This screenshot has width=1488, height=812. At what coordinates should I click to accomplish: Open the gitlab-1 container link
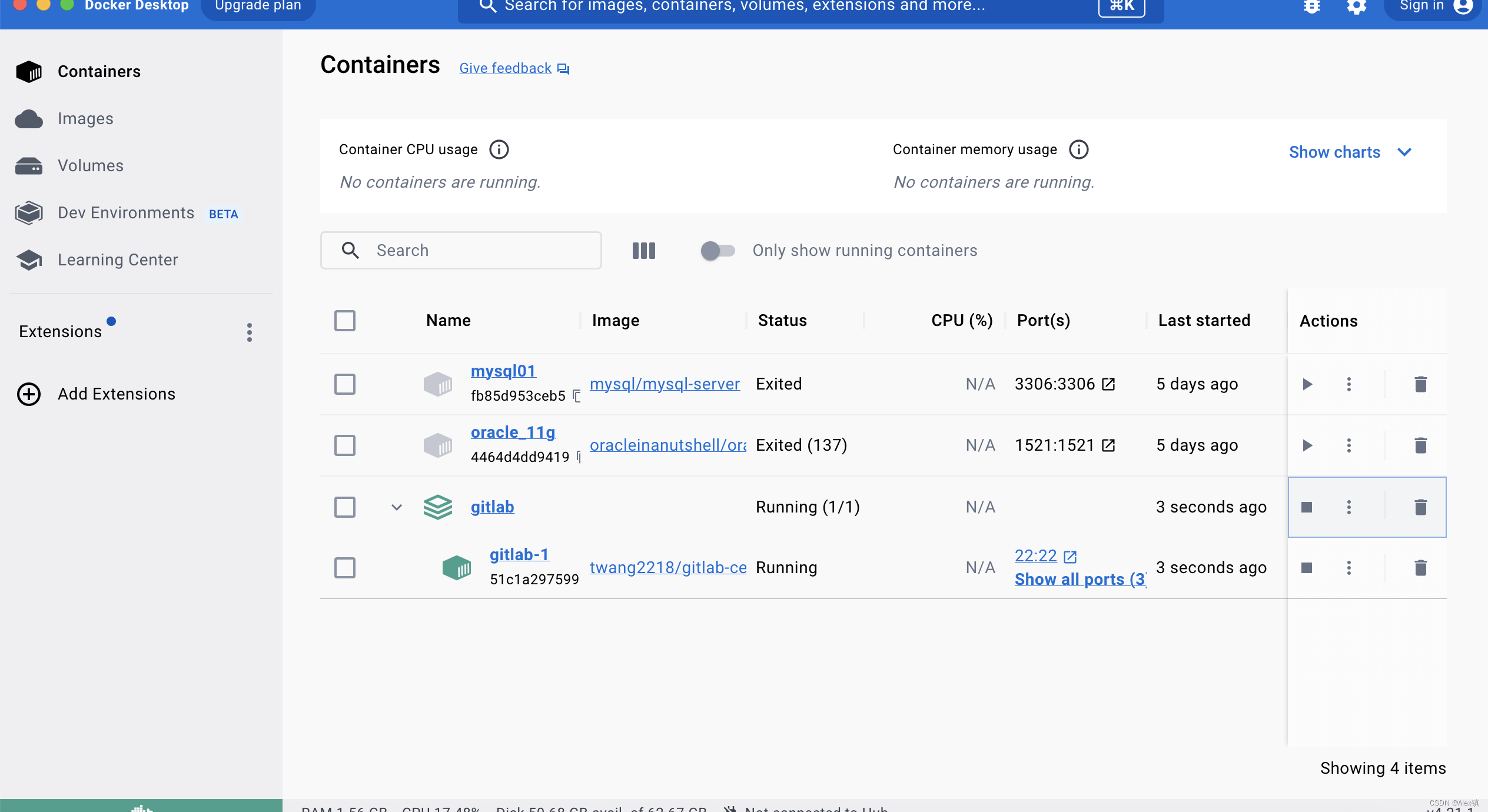click(519, 555)
